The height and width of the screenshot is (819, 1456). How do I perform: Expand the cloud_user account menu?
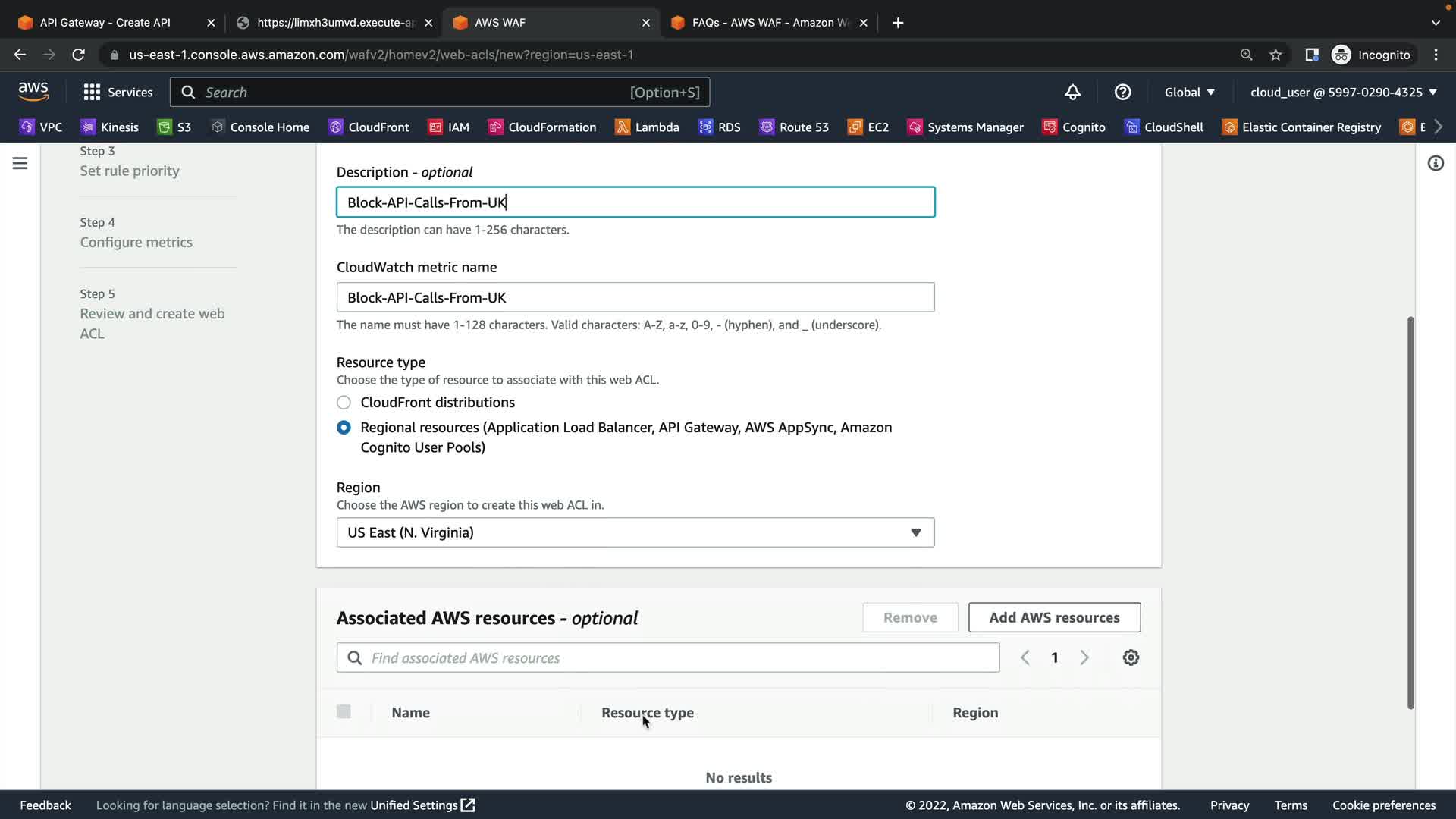(x=1343, y=93)
